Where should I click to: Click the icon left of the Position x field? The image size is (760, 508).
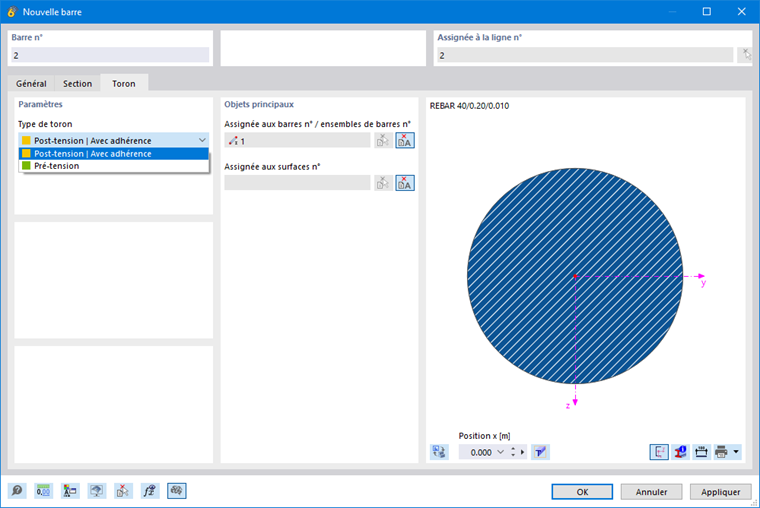(439, 452)
